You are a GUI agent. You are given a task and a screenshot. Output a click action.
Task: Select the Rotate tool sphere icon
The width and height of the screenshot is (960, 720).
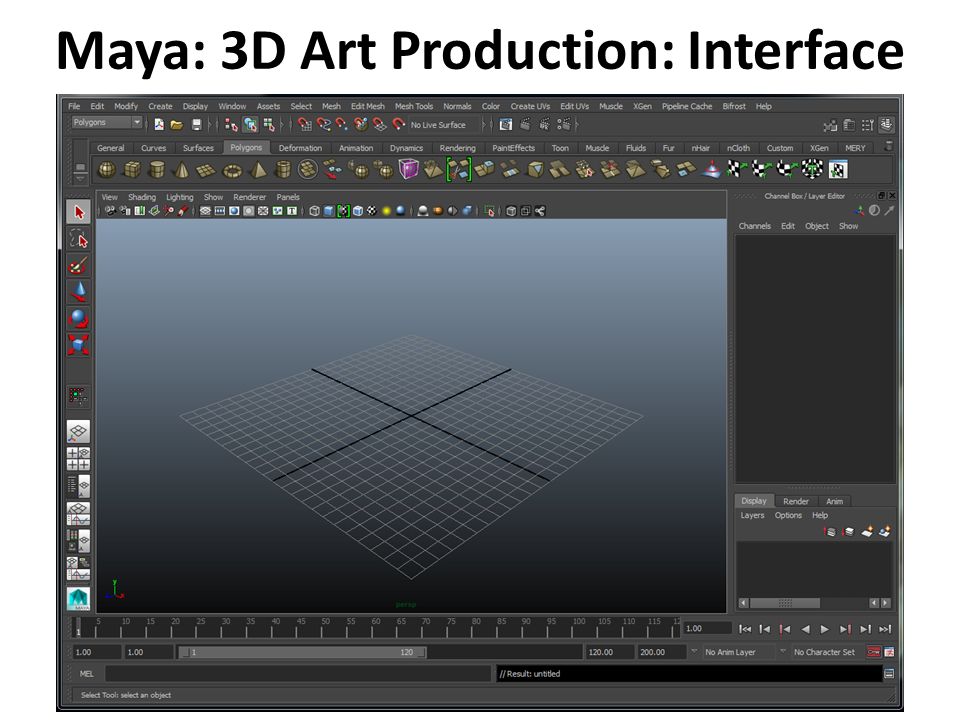78,318
